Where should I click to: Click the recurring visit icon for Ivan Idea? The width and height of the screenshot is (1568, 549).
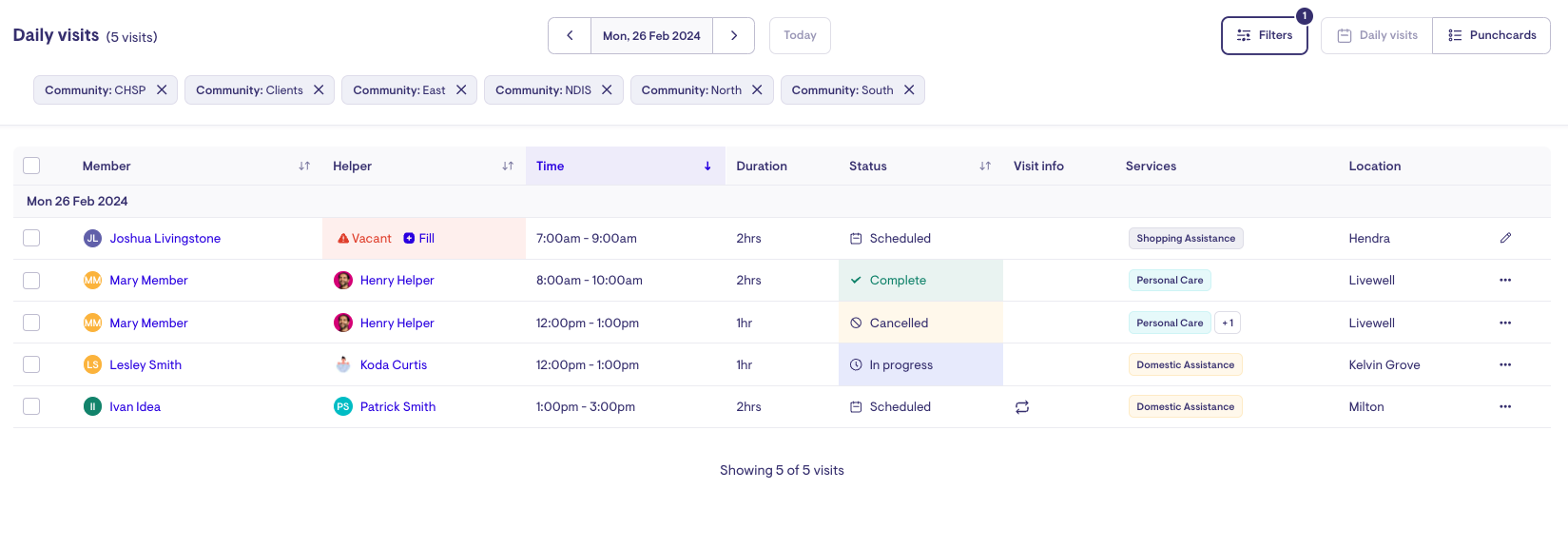[x=1022, y=407]
